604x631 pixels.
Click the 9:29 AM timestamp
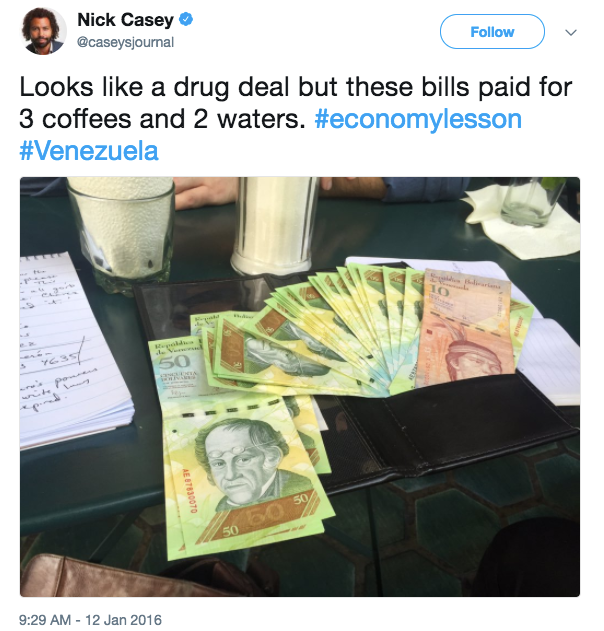point(45,619)
